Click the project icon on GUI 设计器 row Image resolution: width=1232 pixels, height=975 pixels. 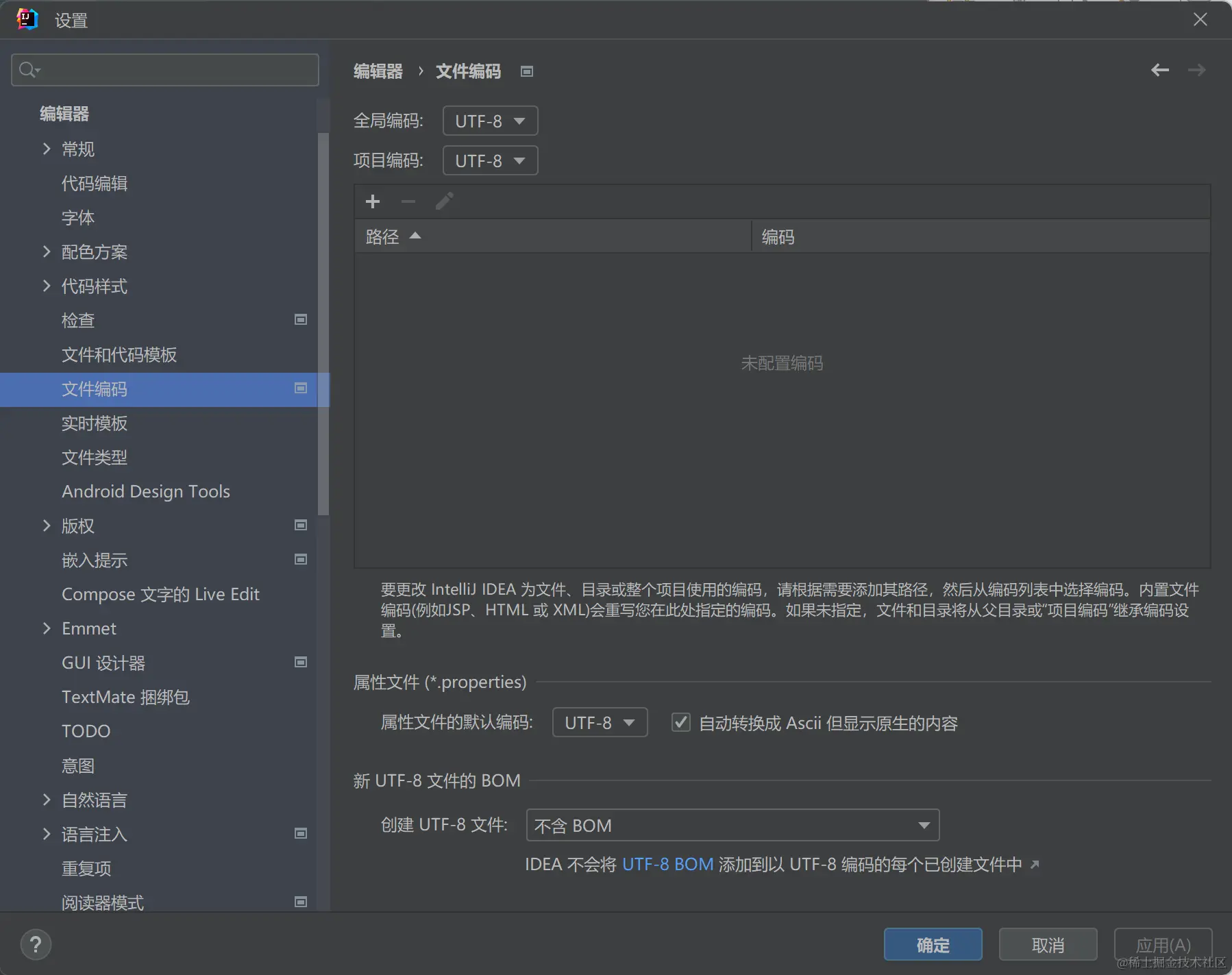tap(301, 663)
